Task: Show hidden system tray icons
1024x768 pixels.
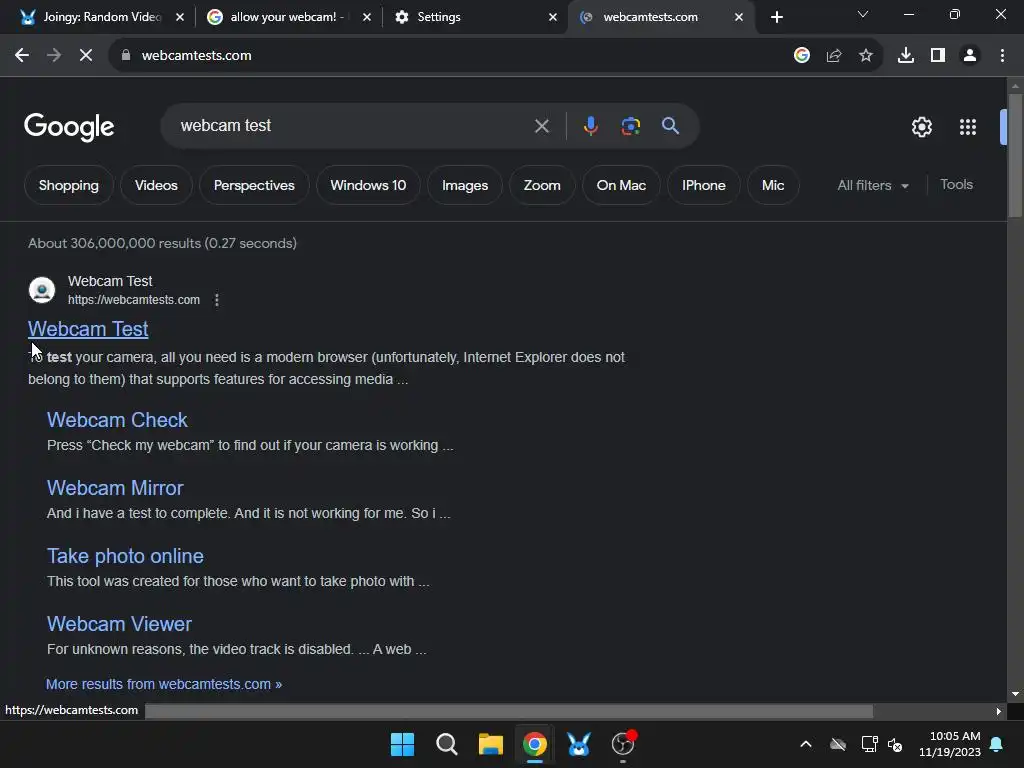Action: click(x=806, y=744)
